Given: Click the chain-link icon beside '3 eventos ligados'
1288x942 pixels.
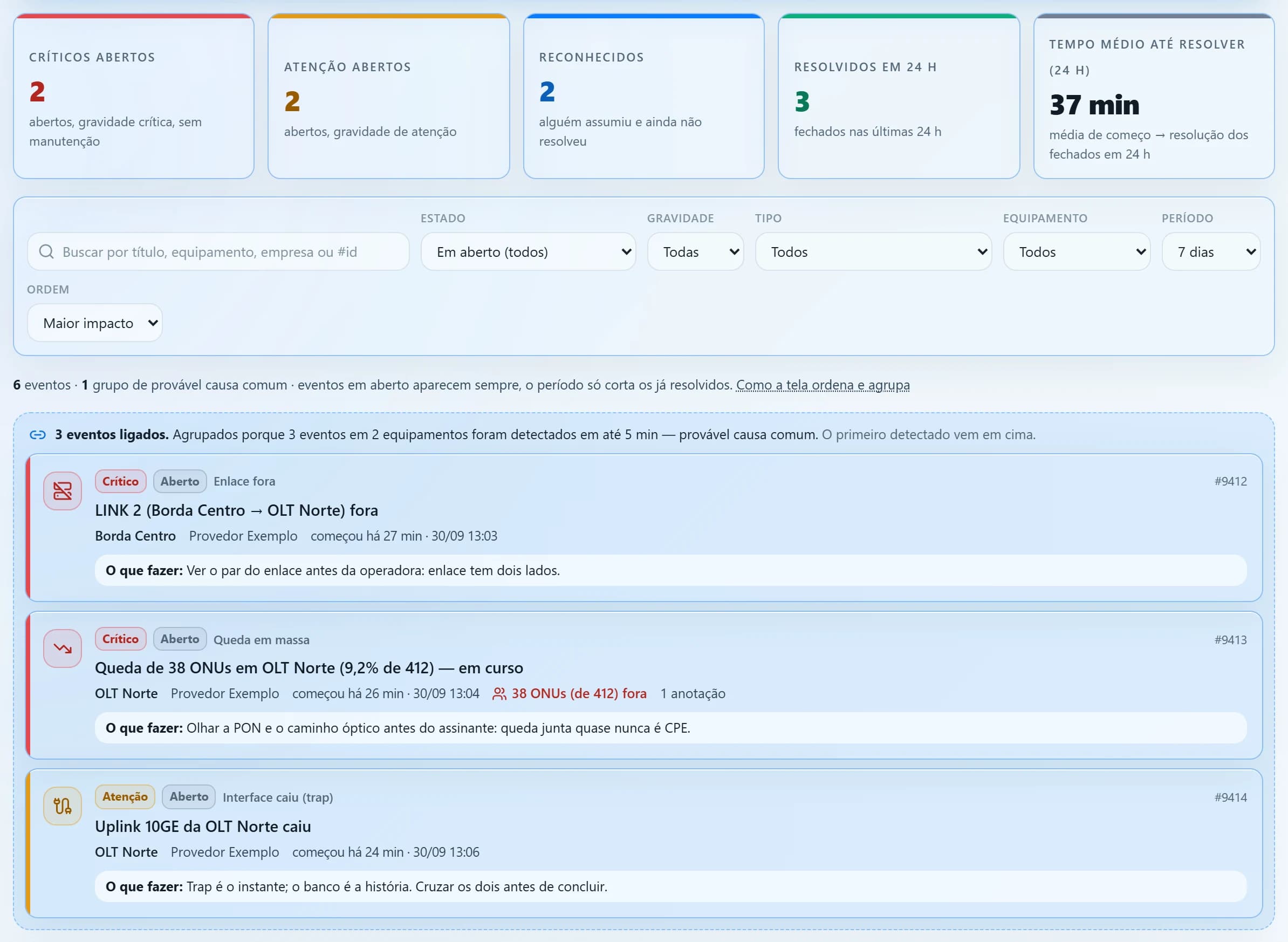Looking at the screenshot, I should [x=38, y=435].
